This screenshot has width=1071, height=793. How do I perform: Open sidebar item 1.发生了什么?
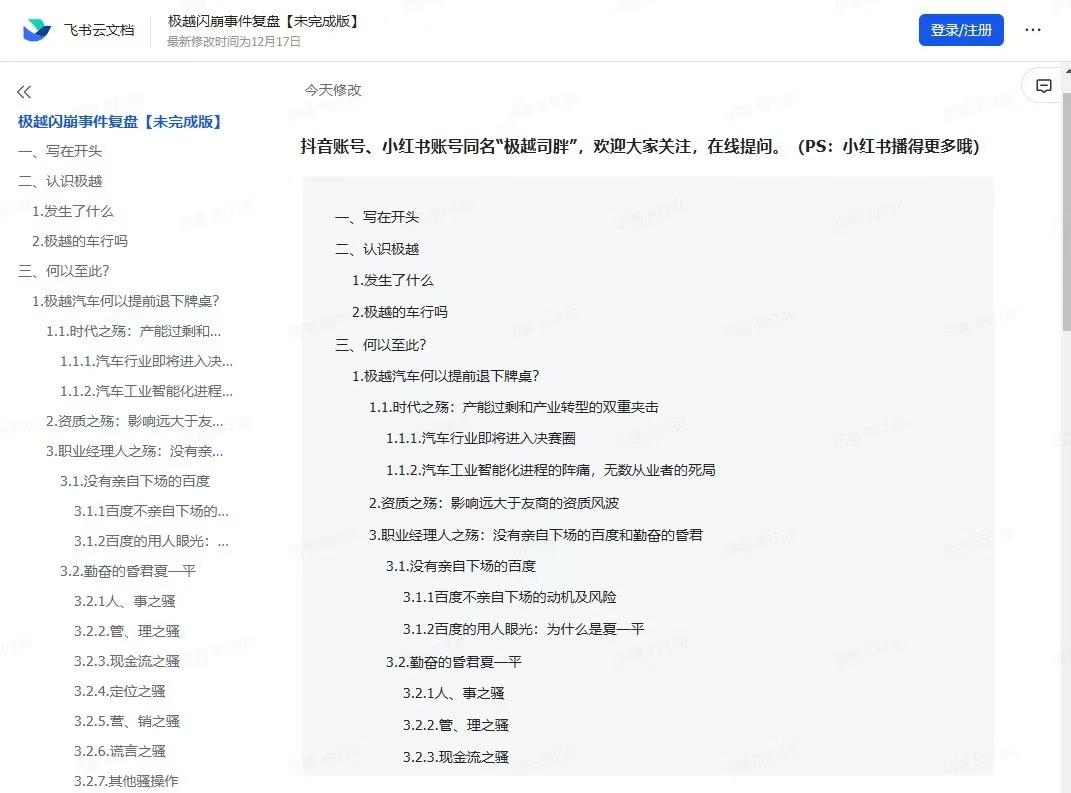tap(72, 211)
